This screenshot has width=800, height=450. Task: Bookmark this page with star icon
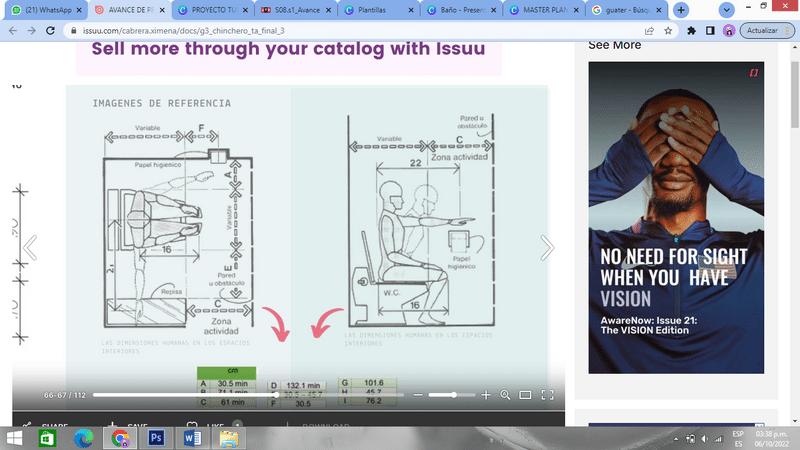coord(668,31)
